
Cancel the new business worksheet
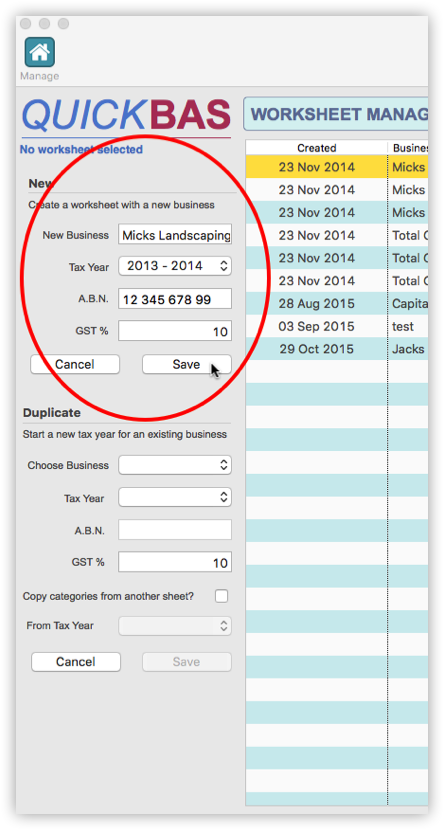point(75,364)
